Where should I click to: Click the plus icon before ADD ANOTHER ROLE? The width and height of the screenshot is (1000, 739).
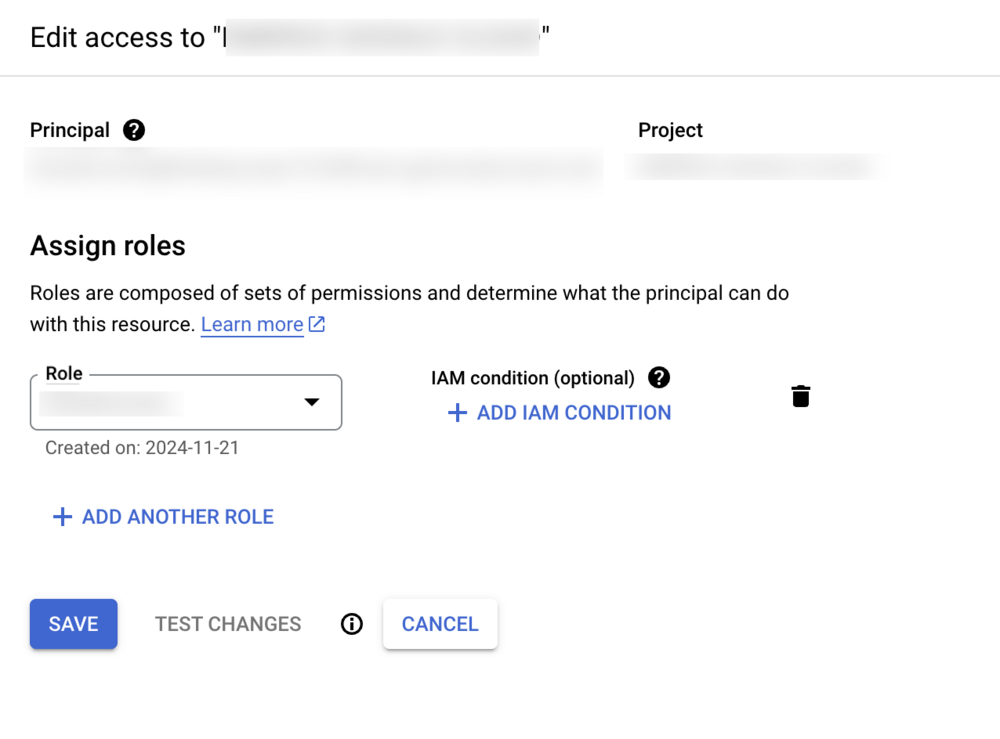coord(62,517)
